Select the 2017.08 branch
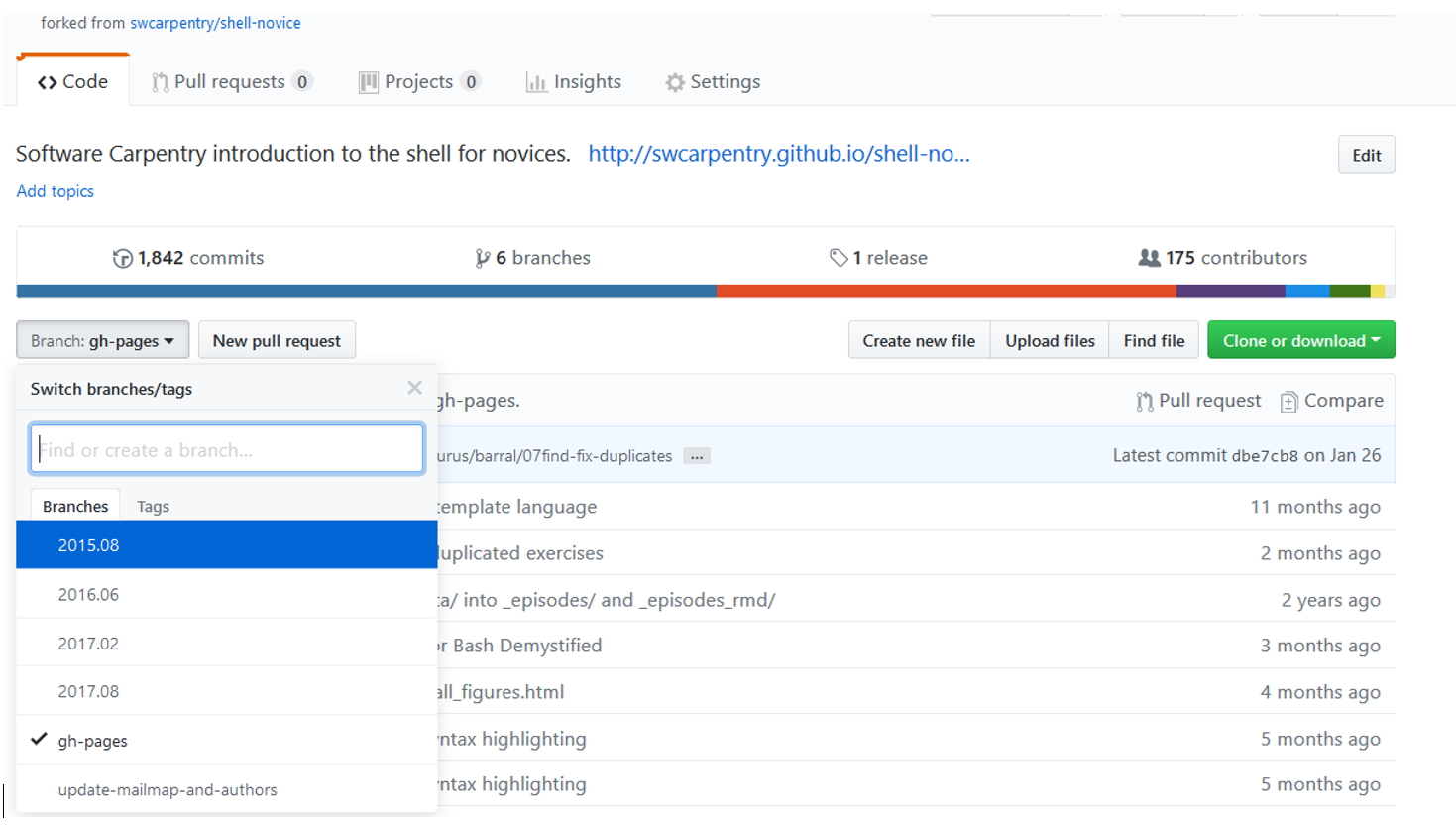Image resolution: width=1456 pixels, height=826 pixels. coord(226,691)
